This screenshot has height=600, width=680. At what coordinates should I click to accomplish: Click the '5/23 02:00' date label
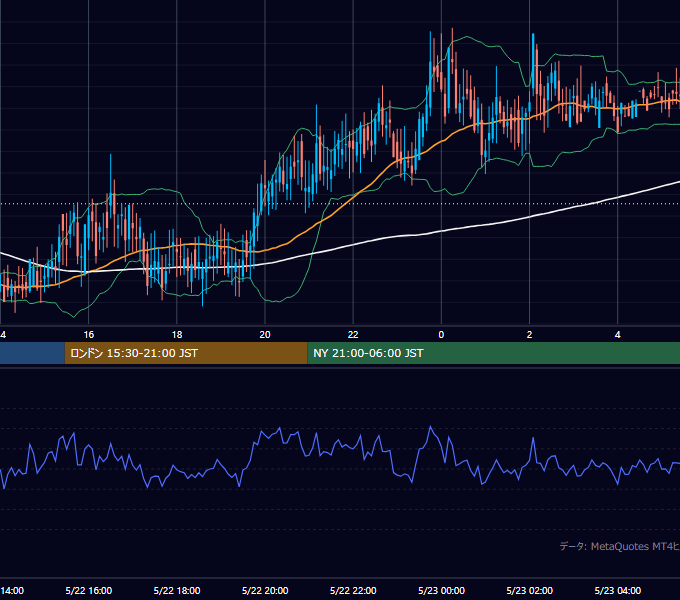tap(530, 591)
